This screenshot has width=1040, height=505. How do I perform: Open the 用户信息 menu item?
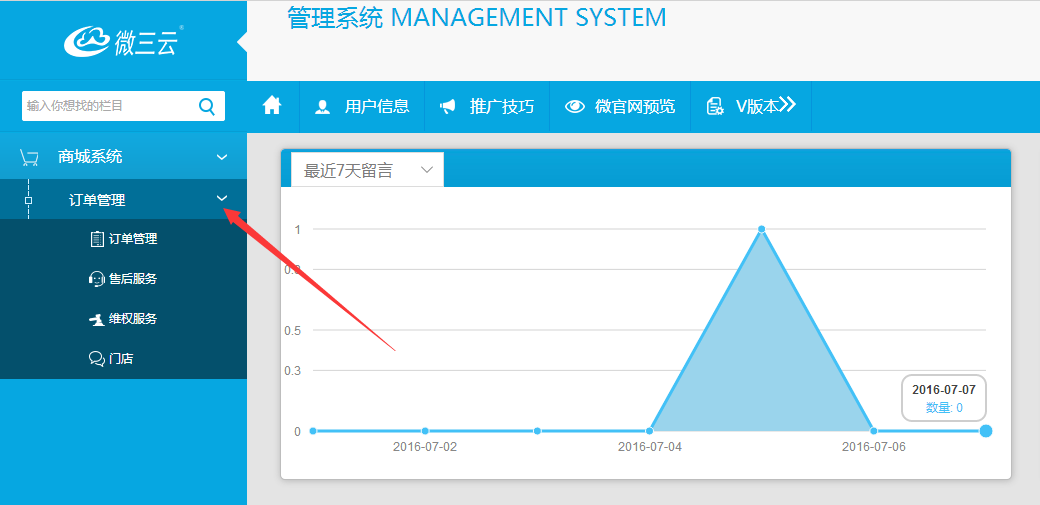point(362,106)
